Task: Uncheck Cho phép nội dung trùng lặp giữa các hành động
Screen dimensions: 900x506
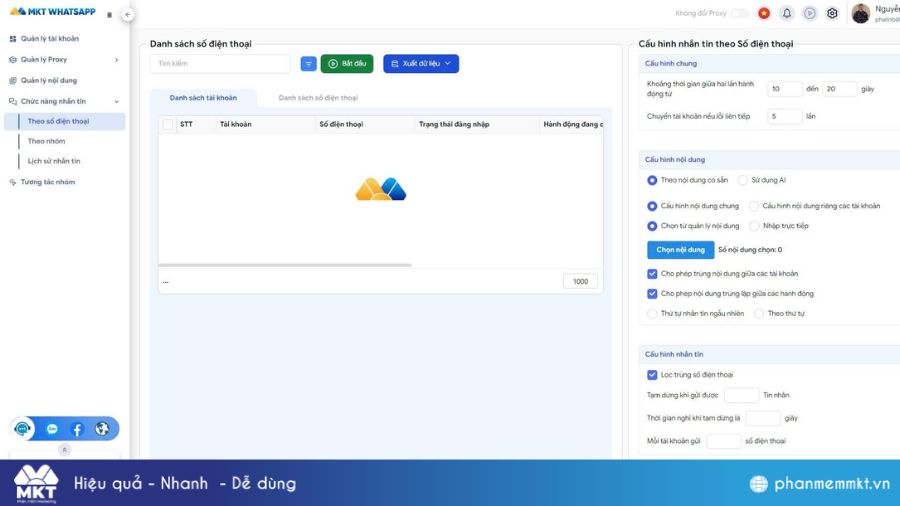Action: point(652,294)
